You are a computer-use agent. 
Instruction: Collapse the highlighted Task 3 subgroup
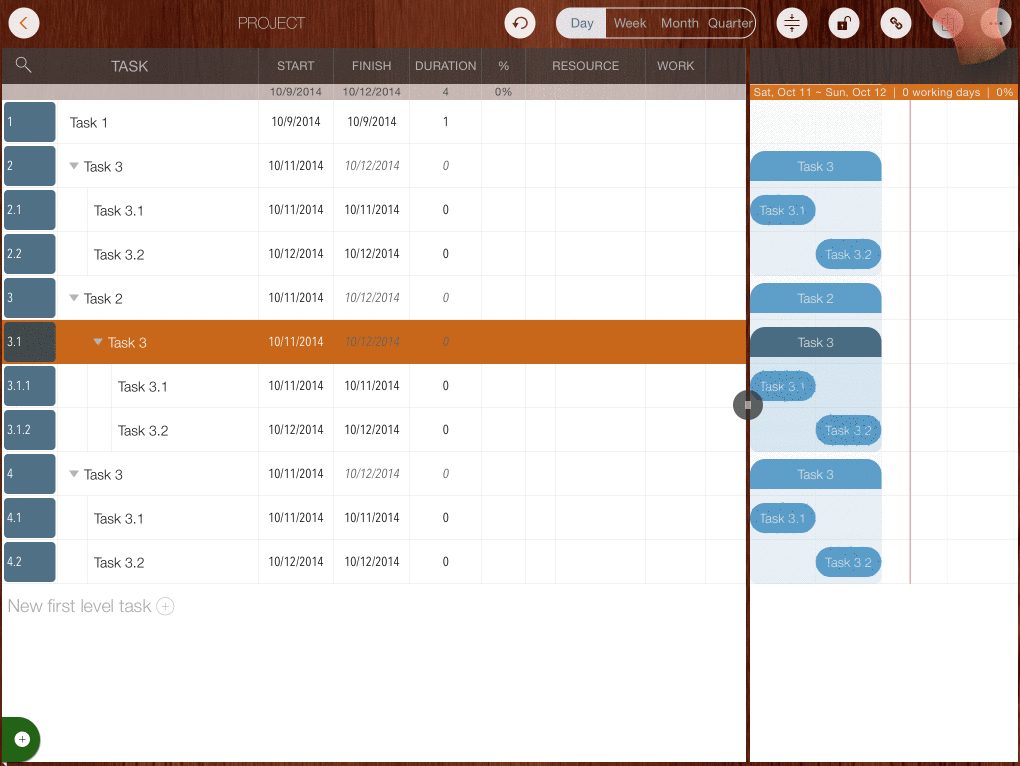point(98,342)
